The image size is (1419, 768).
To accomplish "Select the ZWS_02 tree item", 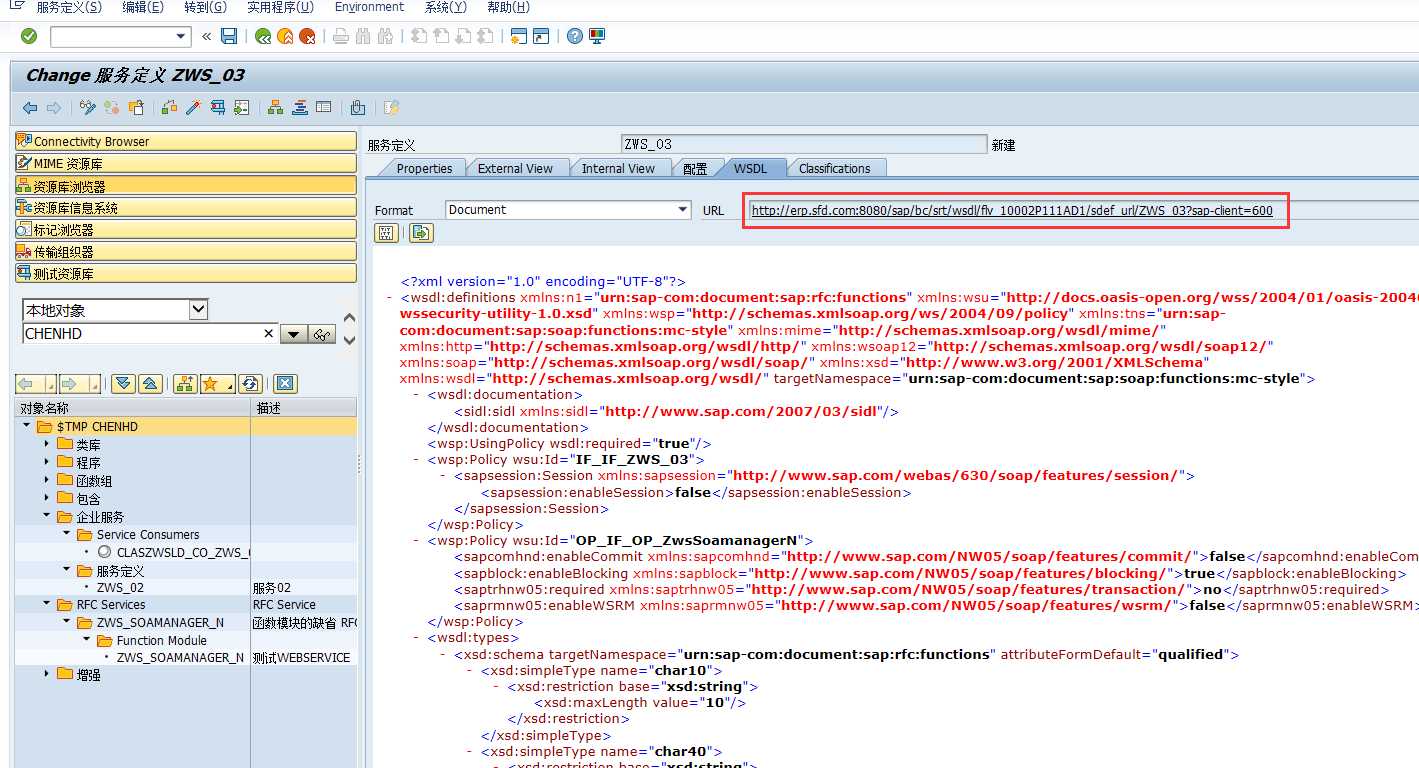I will click(x=120, y=587).
